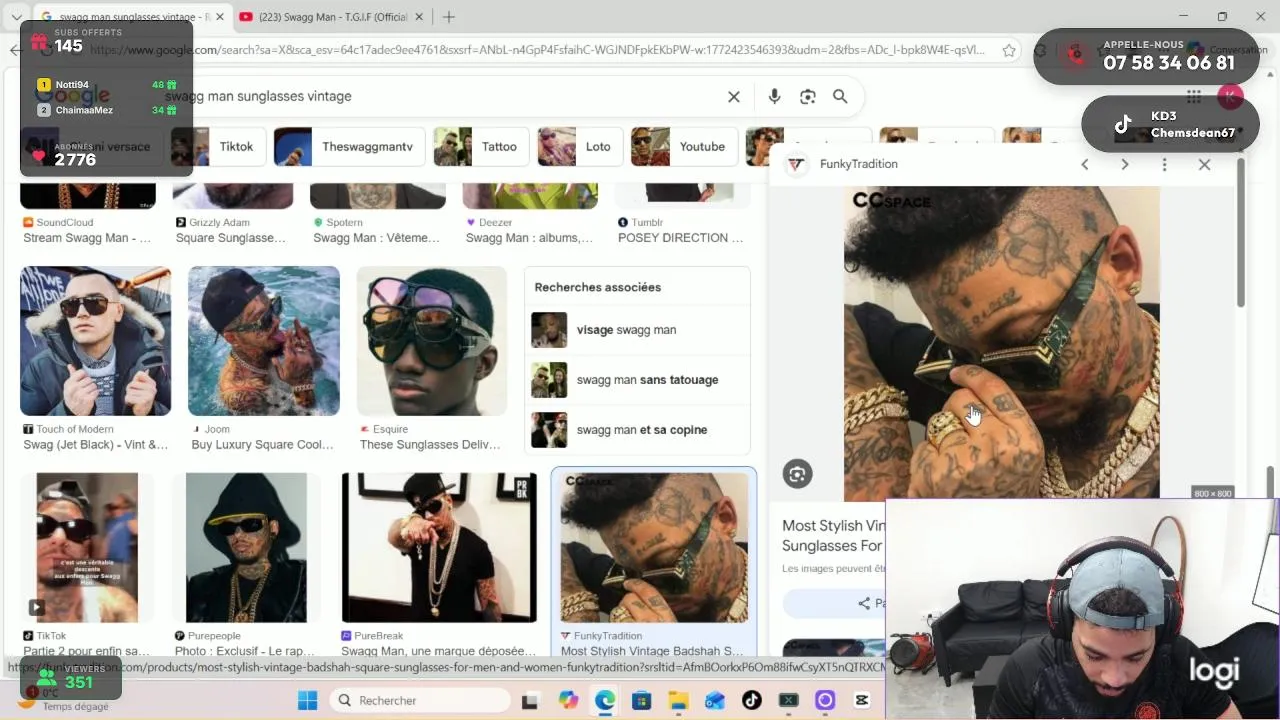Start voice search with microphone icon
This screenshot has width=1280, height=720.
[774, 97]
